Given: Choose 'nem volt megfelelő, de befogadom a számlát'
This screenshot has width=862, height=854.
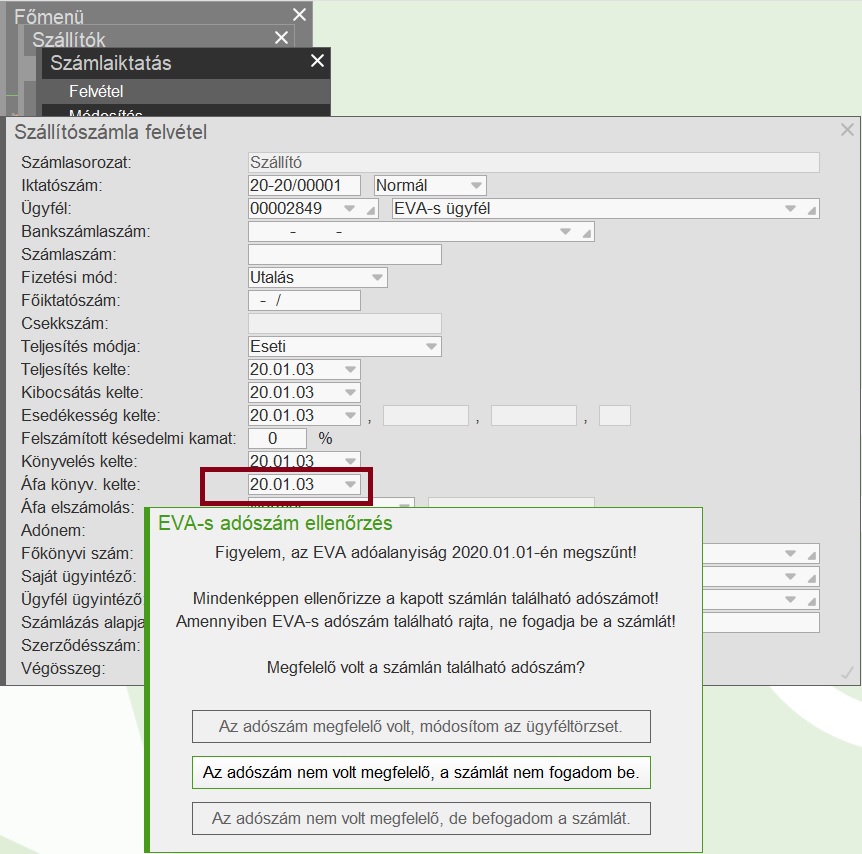Looking at the screenshot, I should pos(421,818).
